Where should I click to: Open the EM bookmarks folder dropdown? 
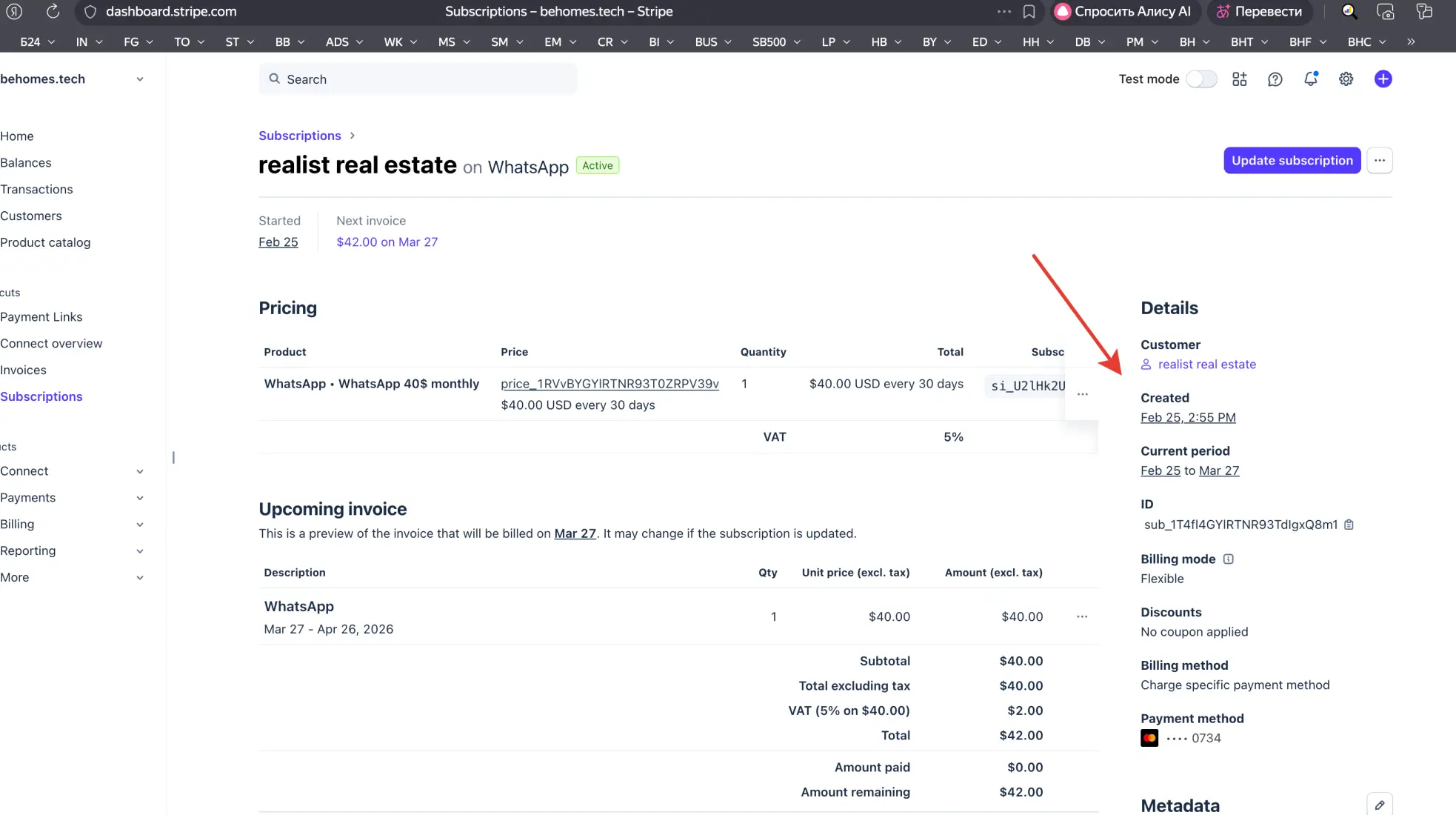560,42
